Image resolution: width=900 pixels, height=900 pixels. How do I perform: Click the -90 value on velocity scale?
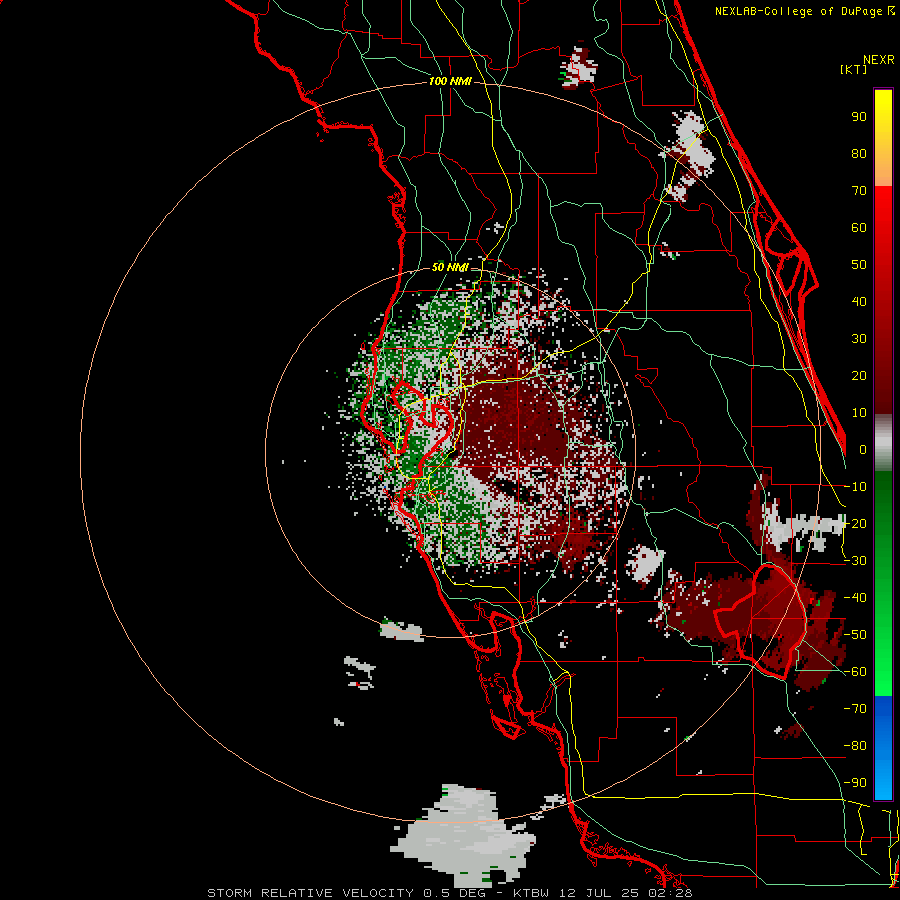coord(855,782)
